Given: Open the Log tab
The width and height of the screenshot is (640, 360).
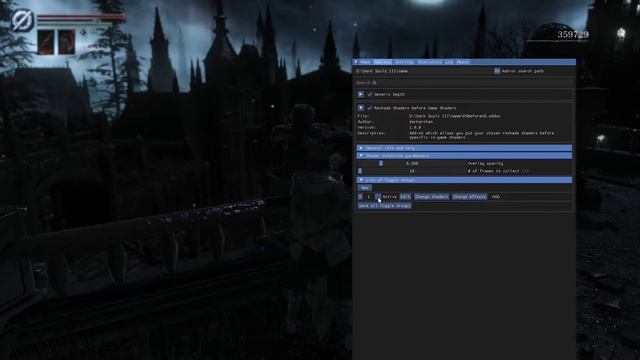Looking at the screenshot, I should click(449, 62).
